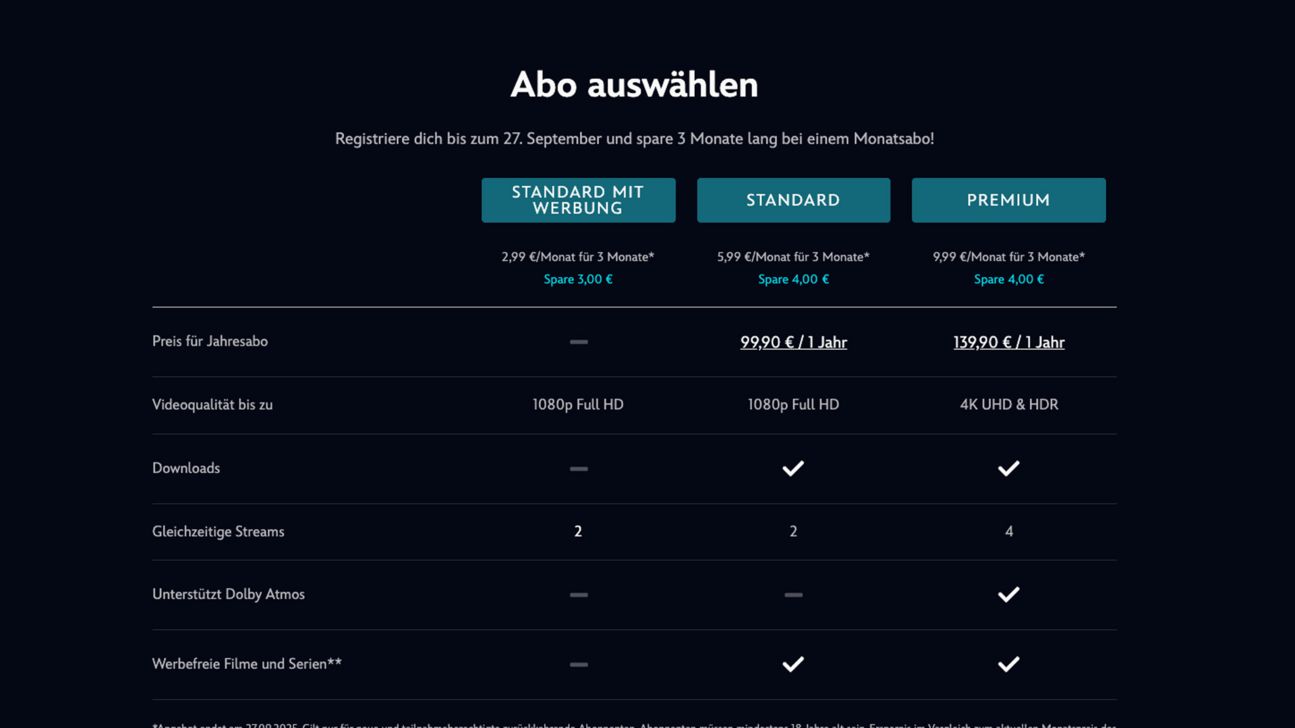
Task: Click the ad-free checkmark under Premium
Action: pos(1008,664)
